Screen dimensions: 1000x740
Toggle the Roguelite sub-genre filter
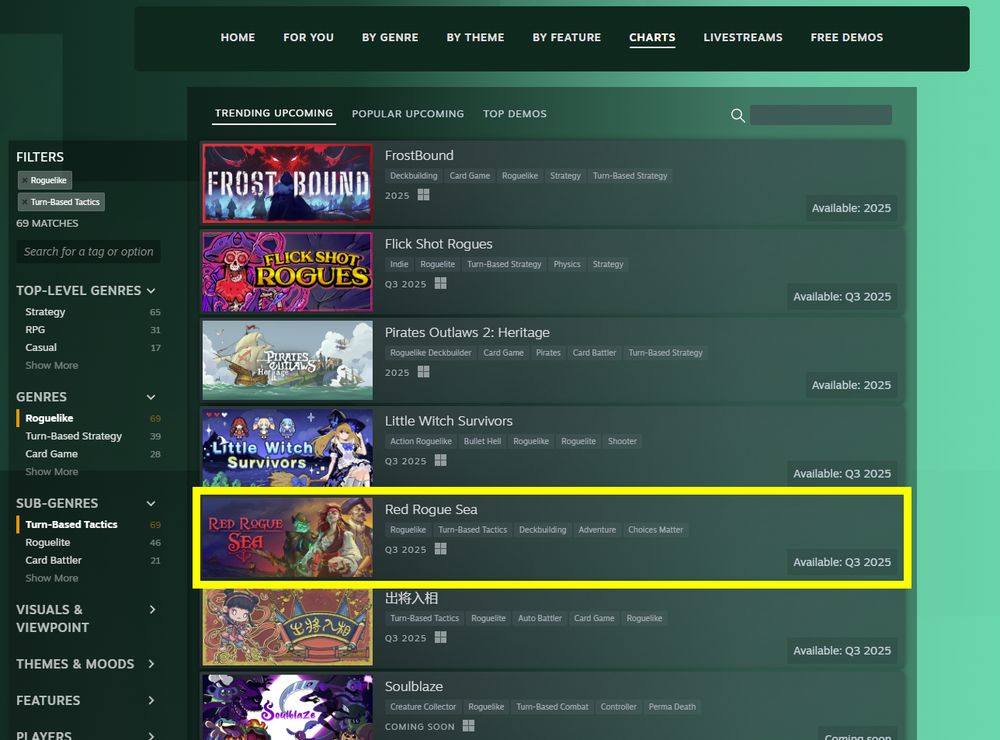(48, 543)
